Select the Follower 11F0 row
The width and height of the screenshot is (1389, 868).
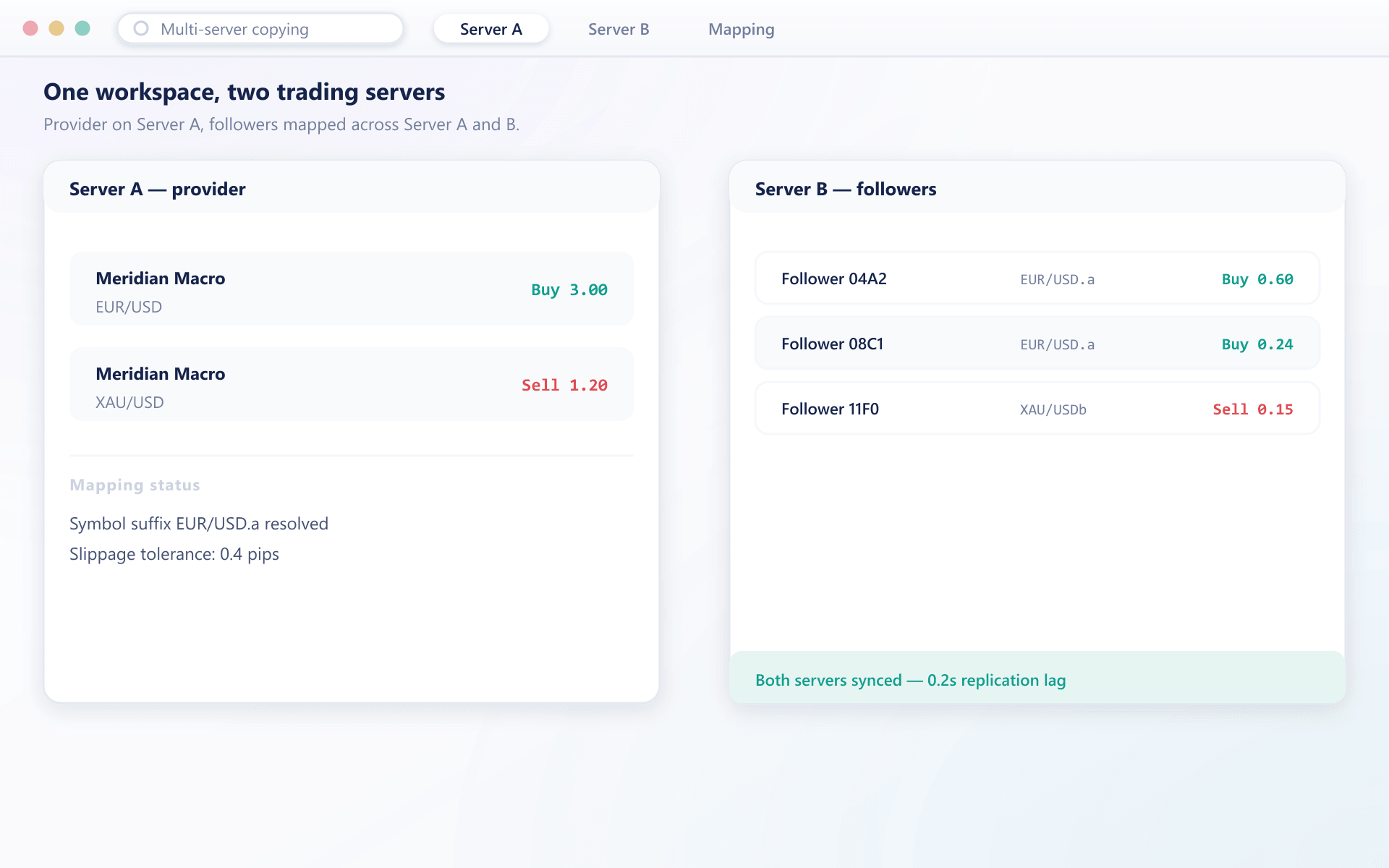point(1037,409)
